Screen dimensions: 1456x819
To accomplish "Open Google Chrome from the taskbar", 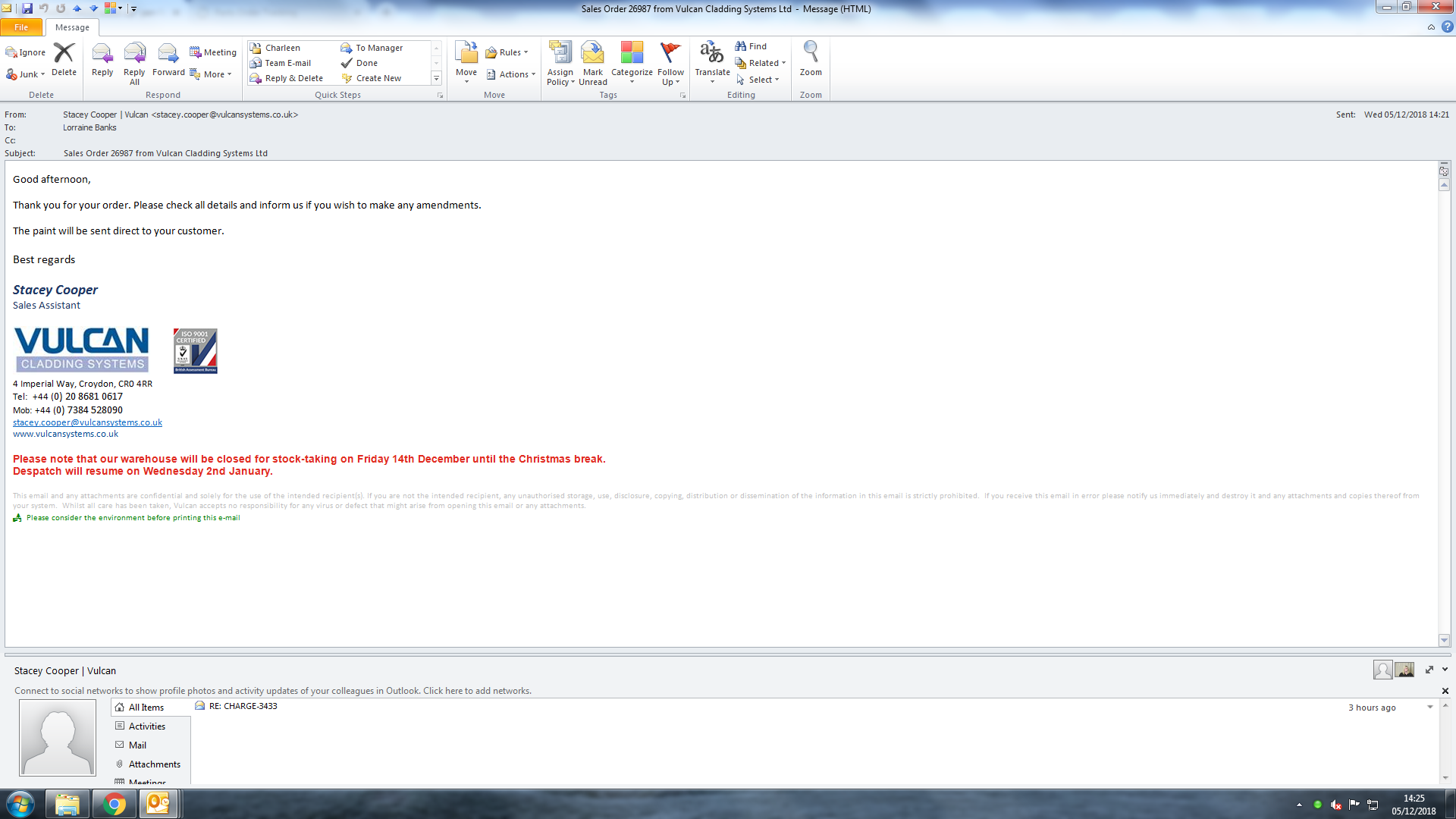I will [114, 804].
